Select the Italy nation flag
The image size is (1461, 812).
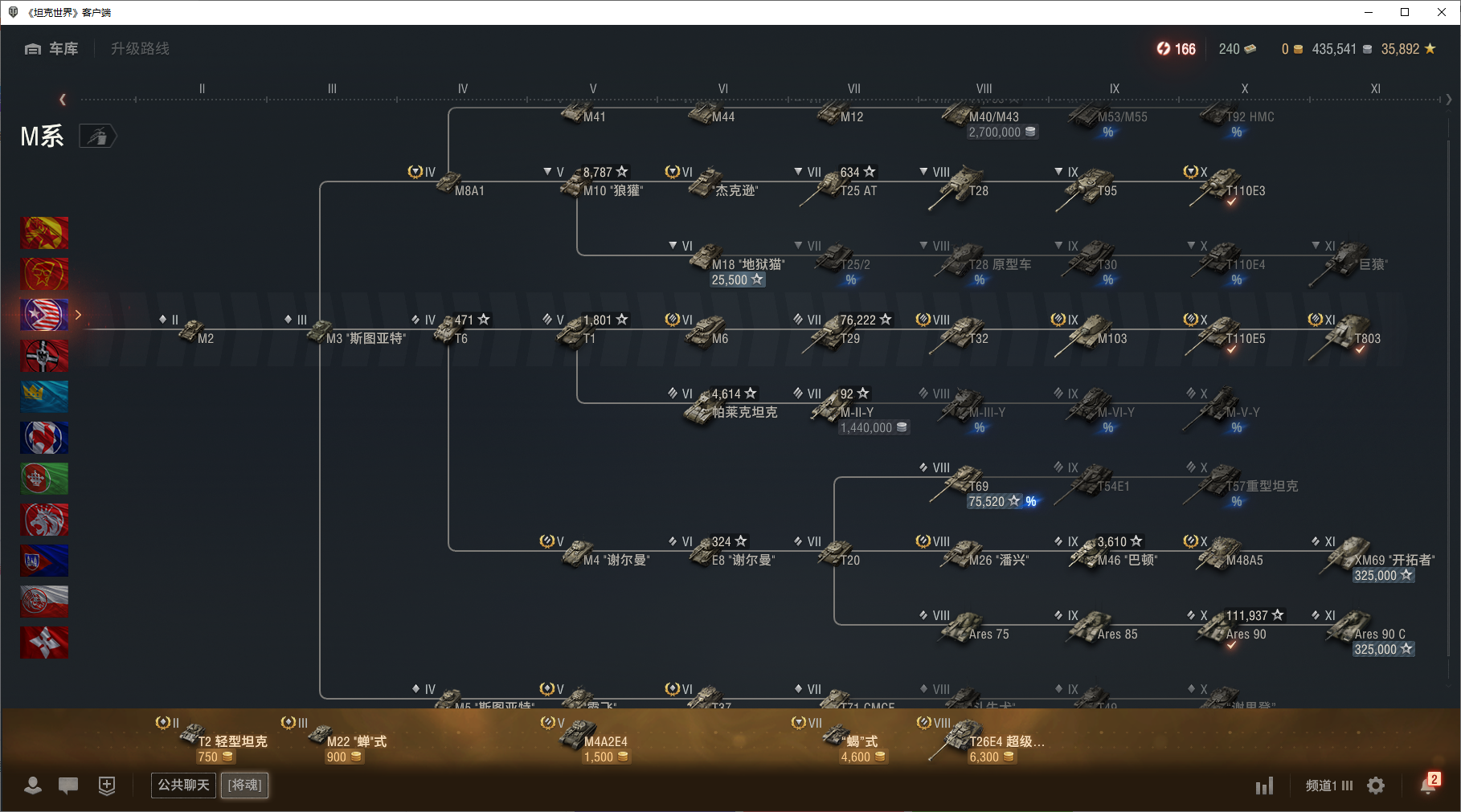coord(44,479)
